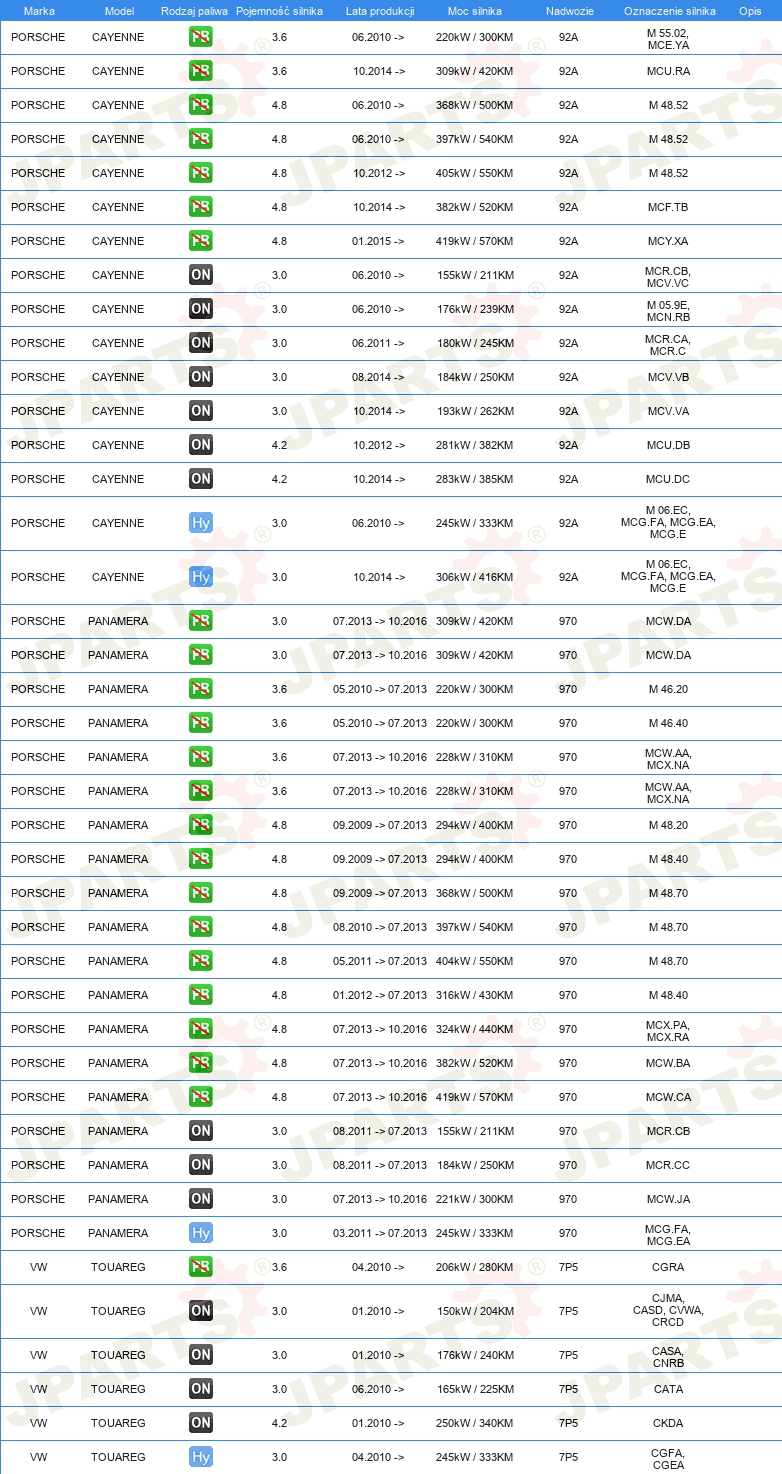Select engine code CASA, CNRB
Image resolution: width=782 pixels, height=1474 pixels.
(x=668, y=1357)
